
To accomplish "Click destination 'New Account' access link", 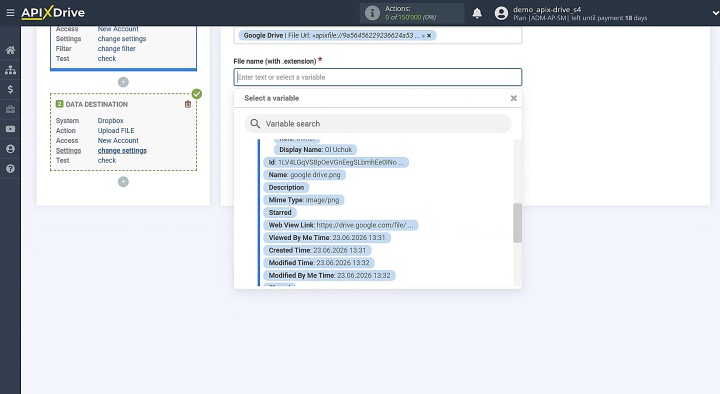I will (x=118, y=141).
